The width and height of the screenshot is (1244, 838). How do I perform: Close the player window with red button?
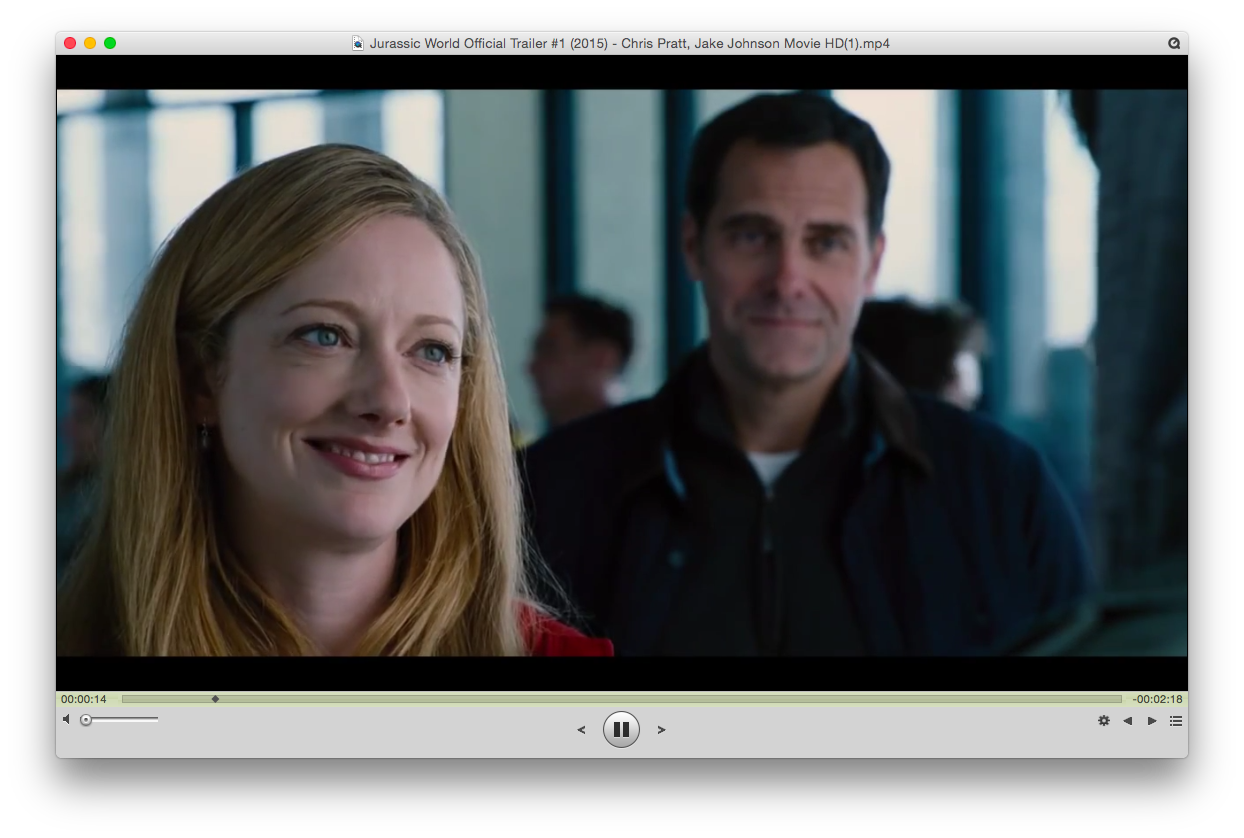(70, 43)
